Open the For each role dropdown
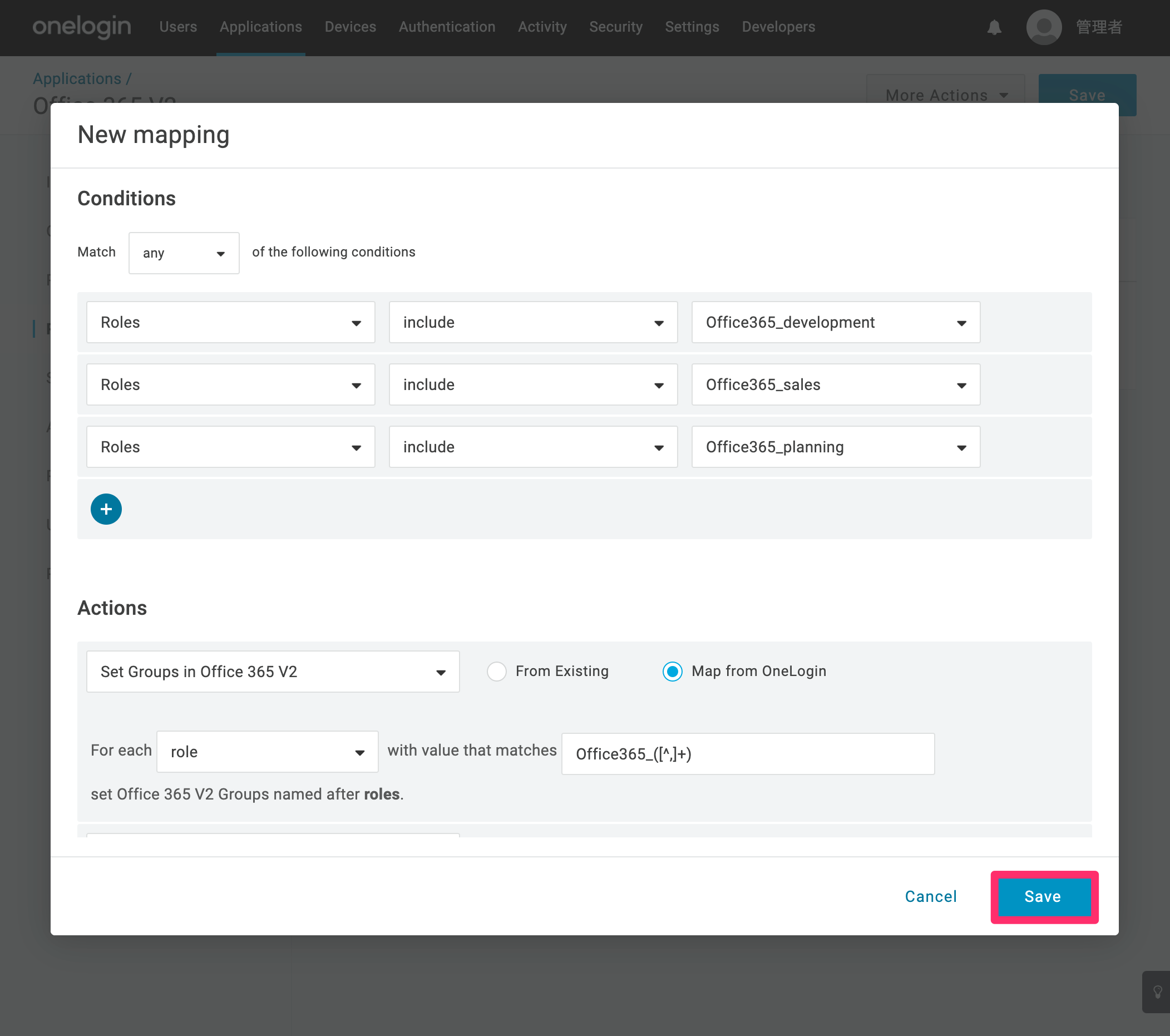 (267, 752)
